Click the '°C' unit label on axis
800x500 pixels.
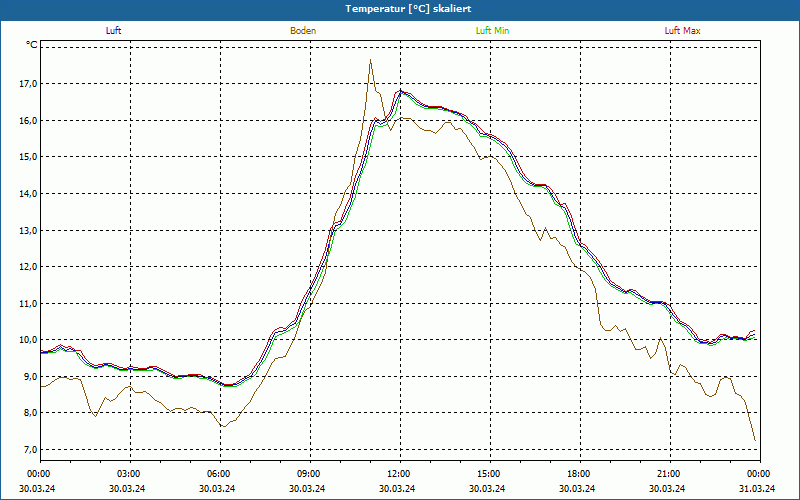(x=32, y=45)
